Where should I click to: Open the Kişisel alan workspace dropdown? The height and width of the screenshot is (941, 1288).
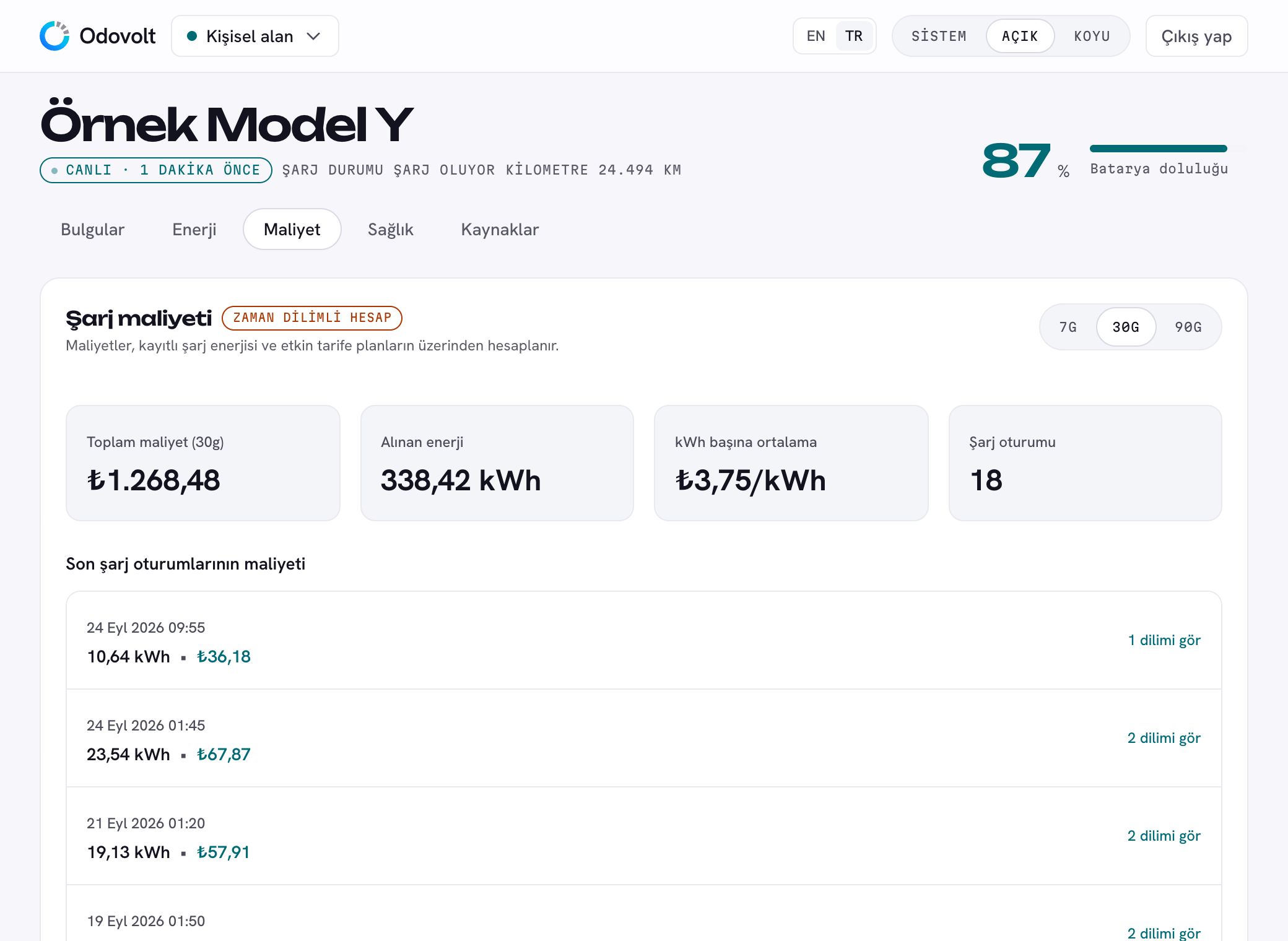tap(255, 36)
